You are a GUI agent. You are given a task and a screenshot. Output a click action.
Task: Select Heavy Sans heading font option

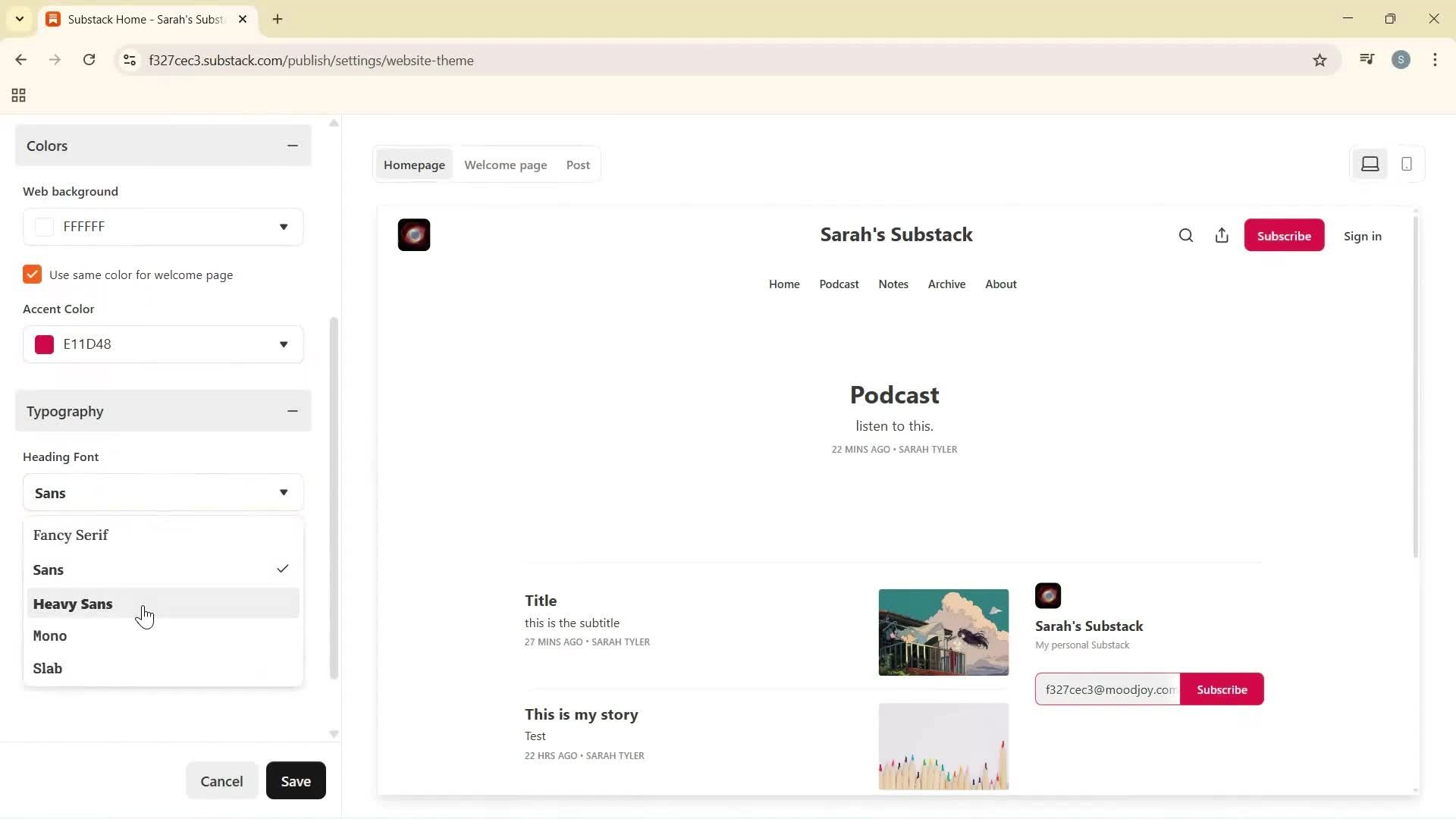pyautogui.click(x=73, y=604)
